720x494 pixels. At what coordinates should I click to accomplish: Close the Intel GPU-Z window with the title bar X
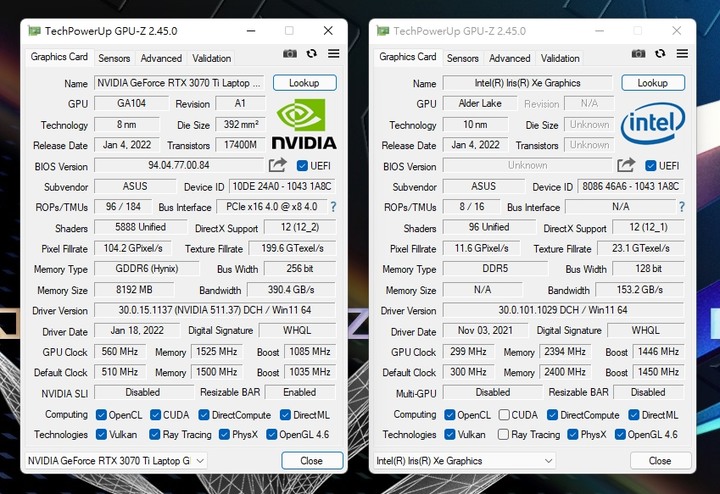point(676,31)
